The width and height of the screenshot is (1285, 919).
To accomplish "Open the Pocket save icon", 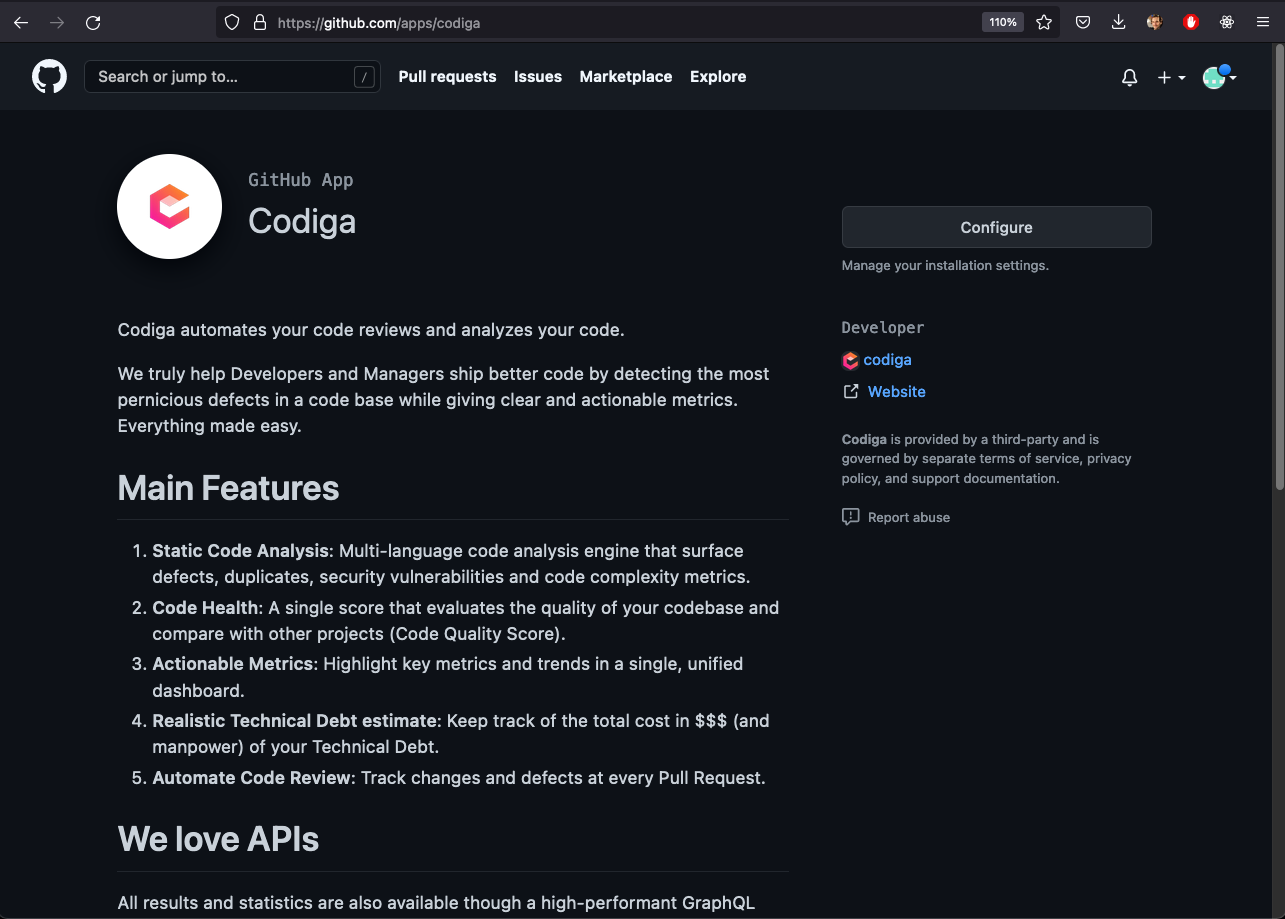I will pyautogui.click(x=1083, y=22).
